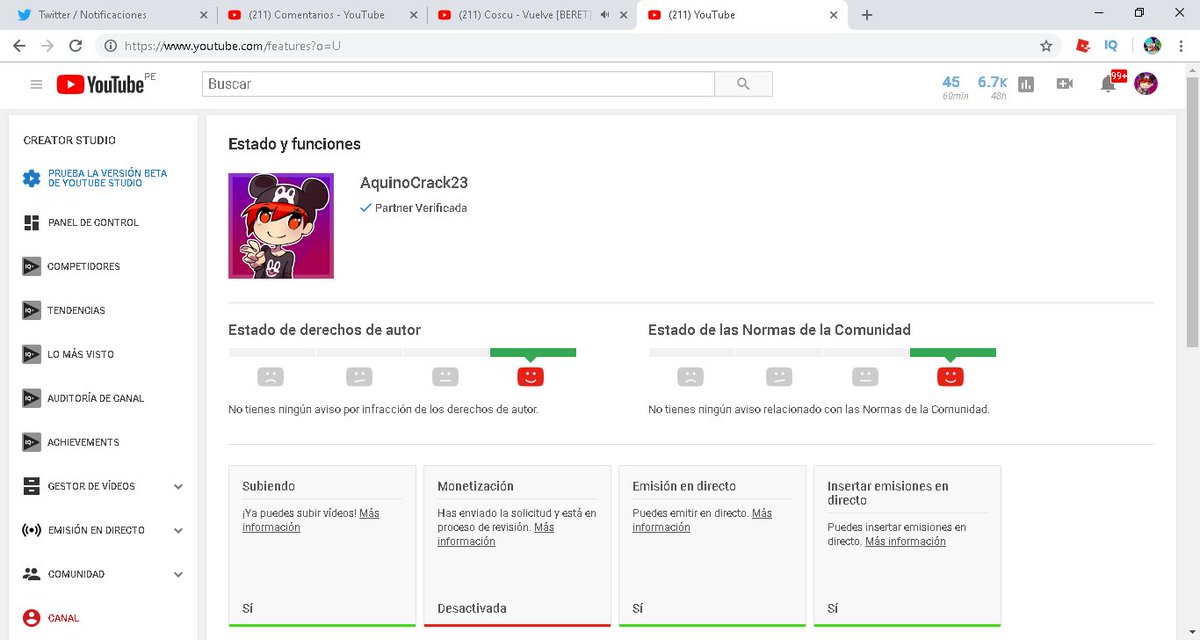
Task: Click the muted audio icon on the Coscu tab
Action: tap(605, 15)
